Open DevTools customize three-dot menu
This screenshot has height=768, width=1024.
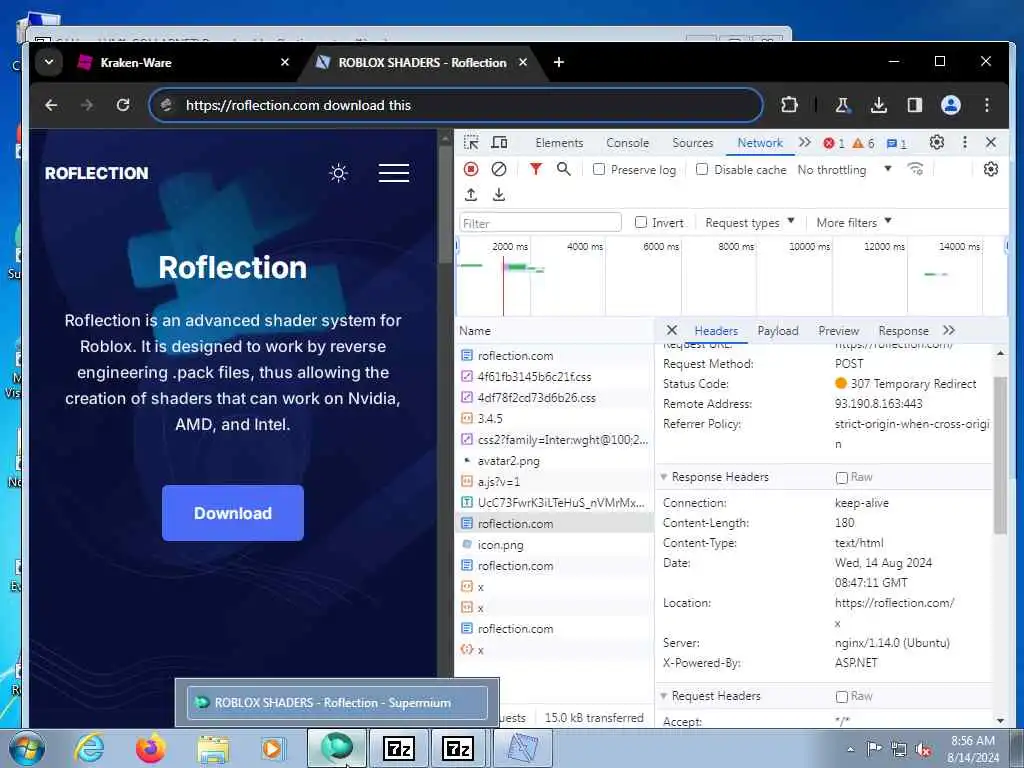pos(965,142)
